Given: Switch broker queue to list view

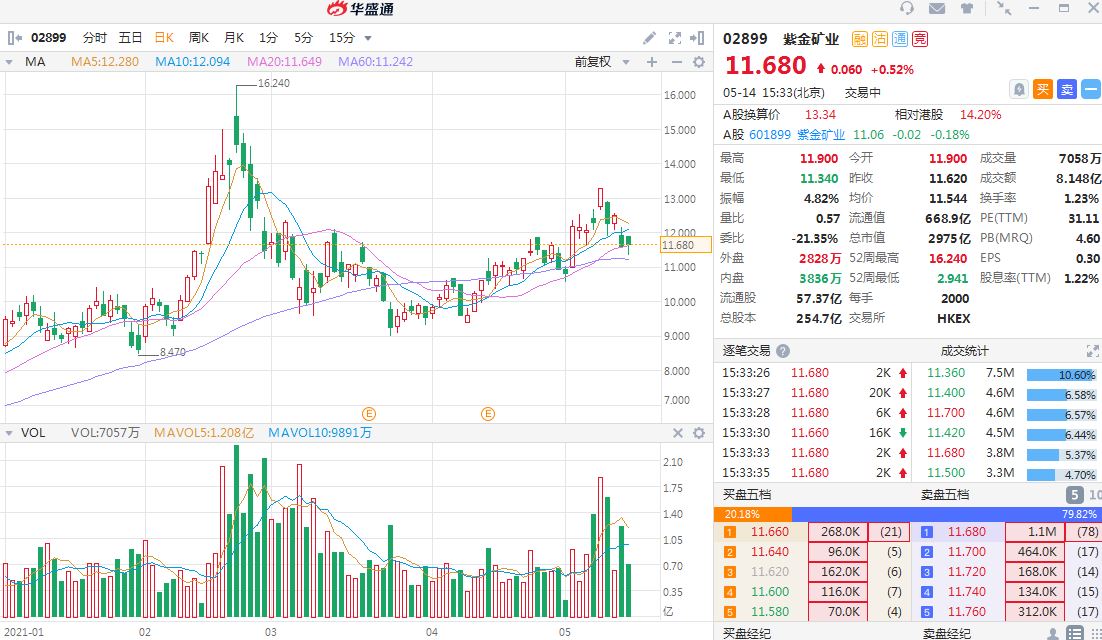Looking at the screenshot, I should (x=1074, y=633).
